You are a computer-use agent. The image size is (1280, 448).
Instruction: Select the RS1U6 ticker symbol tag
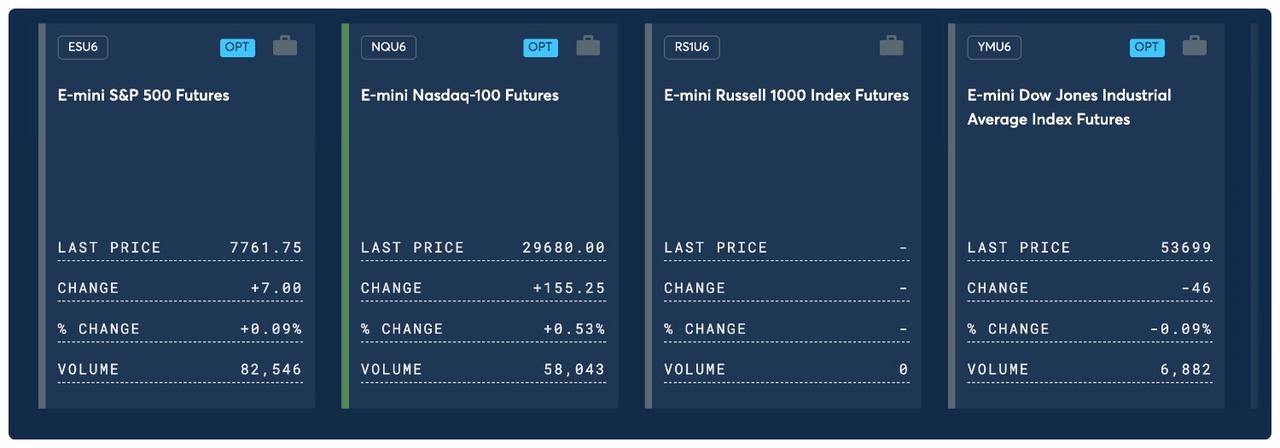pos(692,47)
